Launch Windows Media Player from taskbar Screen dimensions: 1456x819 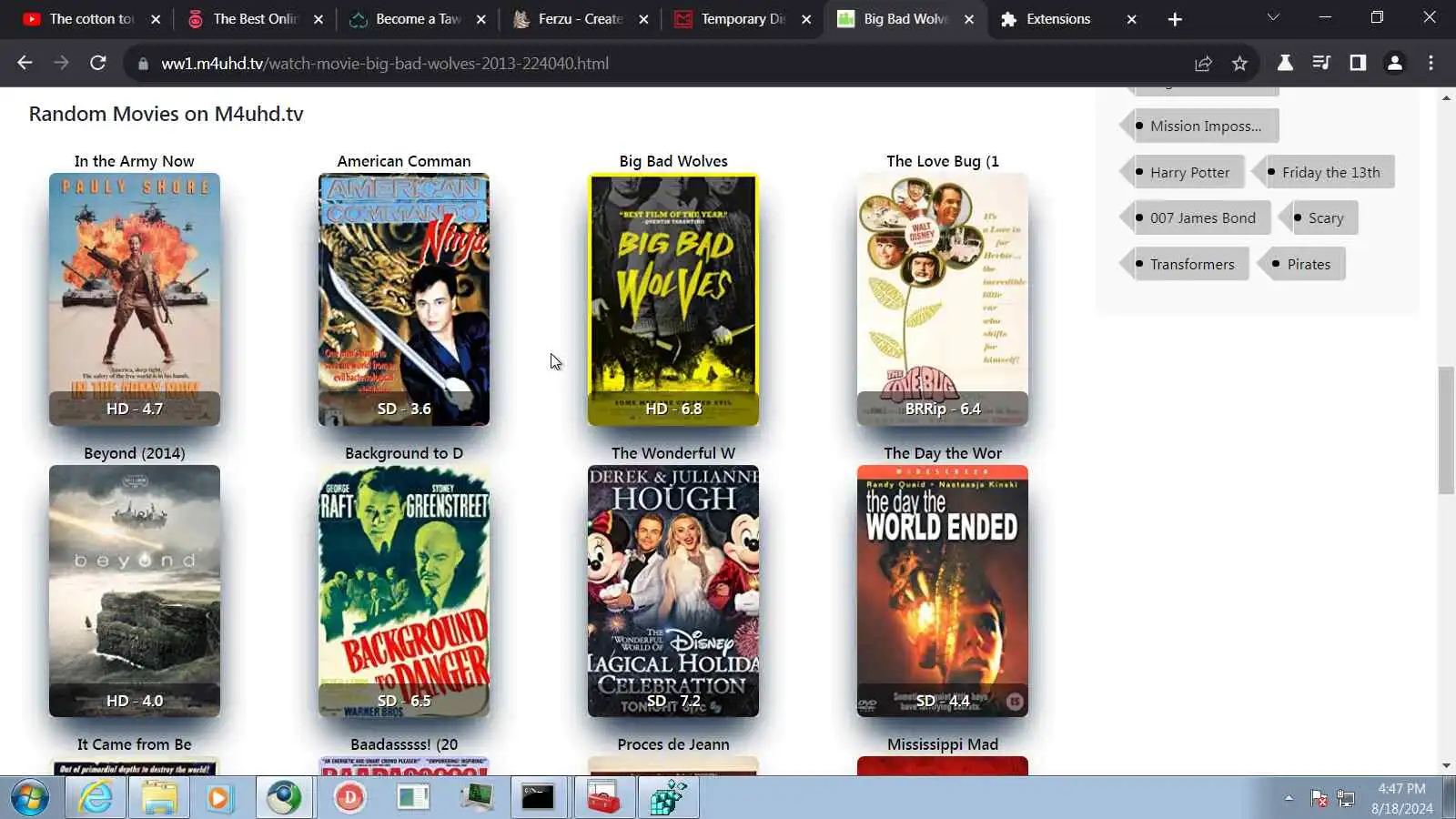(x=219, y=798)
